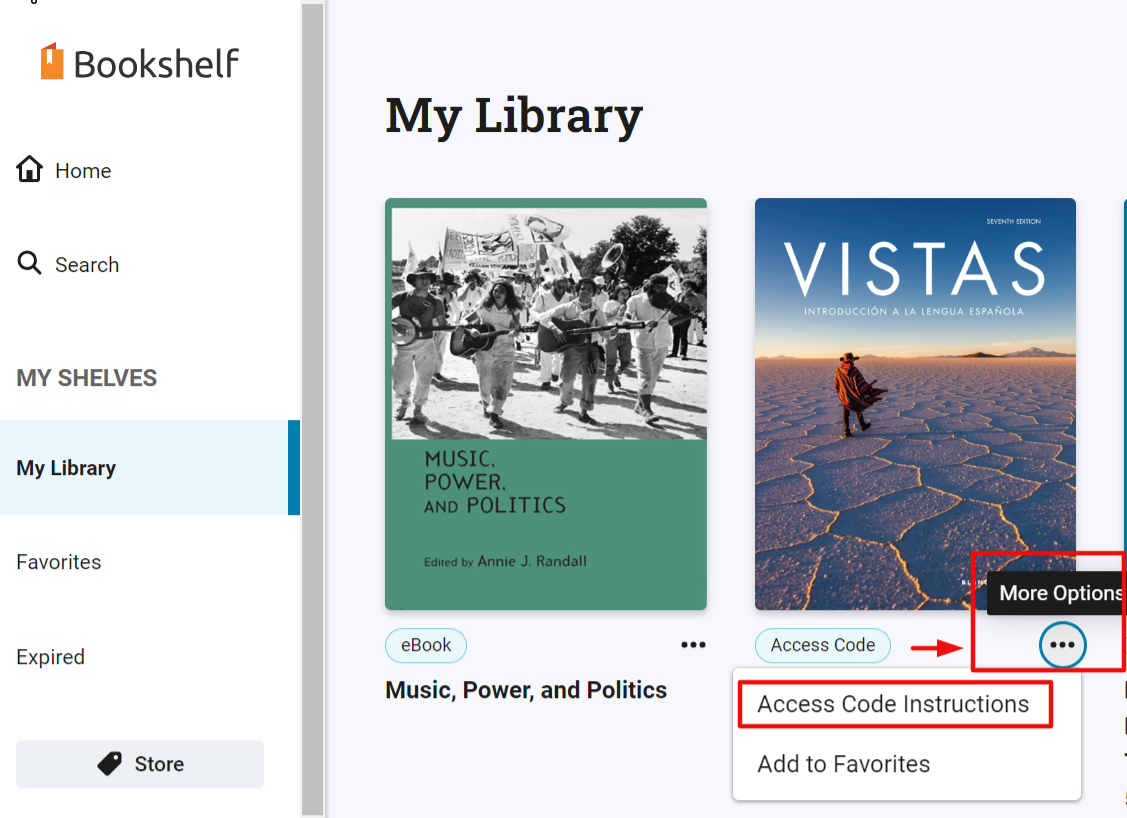Select the Access Code badge under Vistas

(822, 645)
